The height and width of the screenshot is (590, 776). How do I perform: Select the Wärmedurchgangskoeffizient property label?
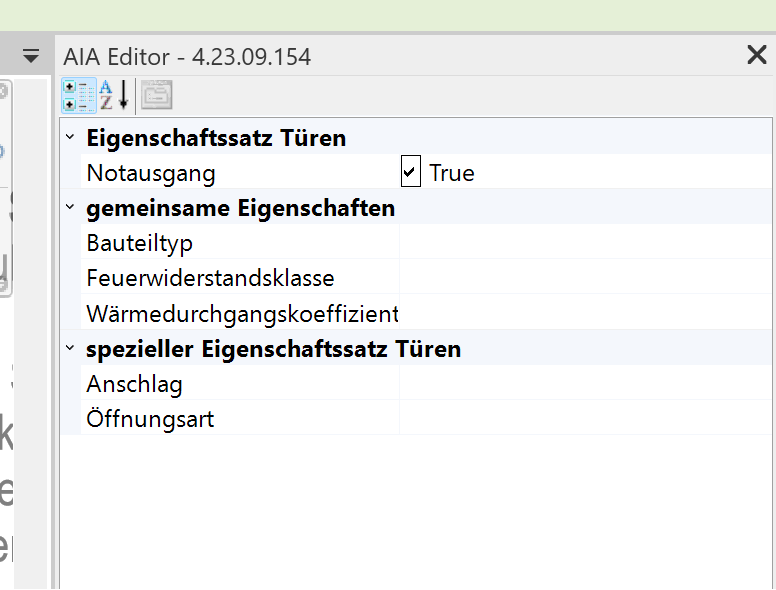[240, 314]
